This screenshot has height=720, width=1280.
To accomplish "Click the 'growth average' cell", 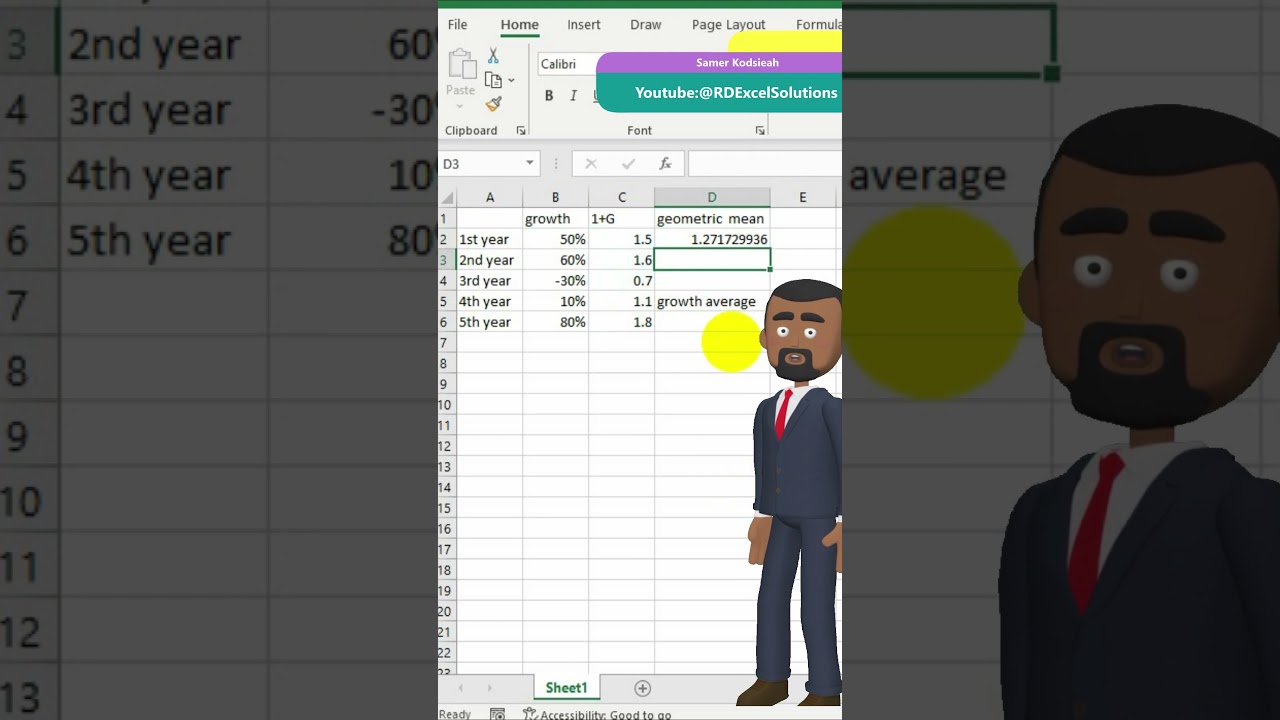I will coord(712,302).
